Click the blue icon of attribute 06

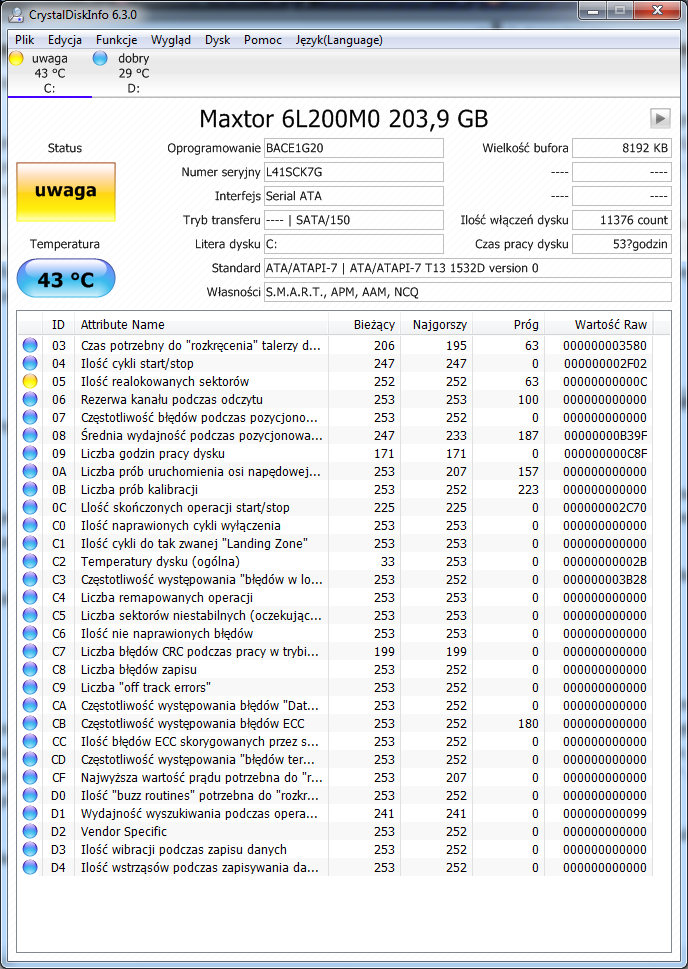(x=30, y=399)
